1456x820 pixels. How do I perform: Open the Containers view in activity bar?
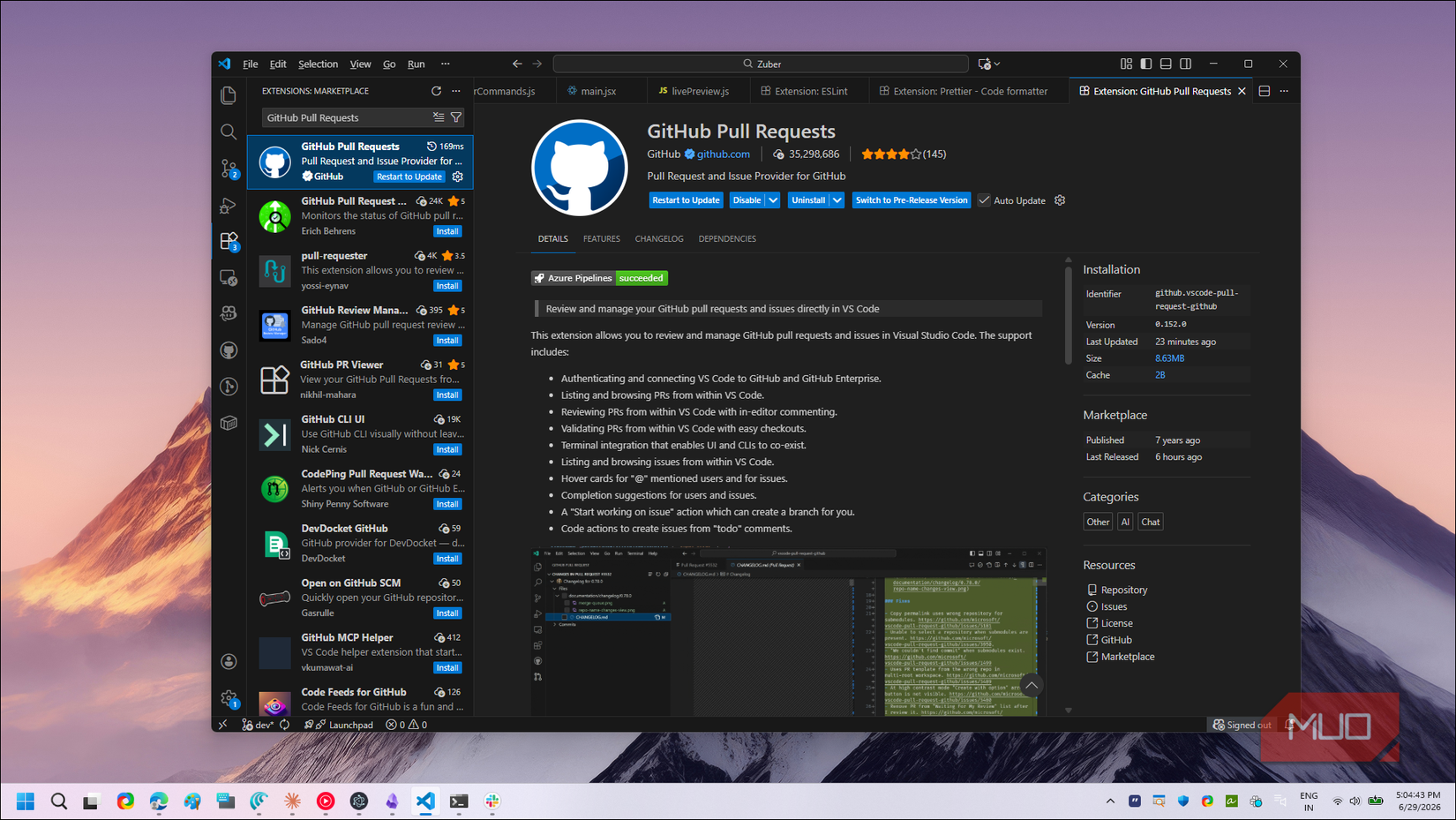229,423
